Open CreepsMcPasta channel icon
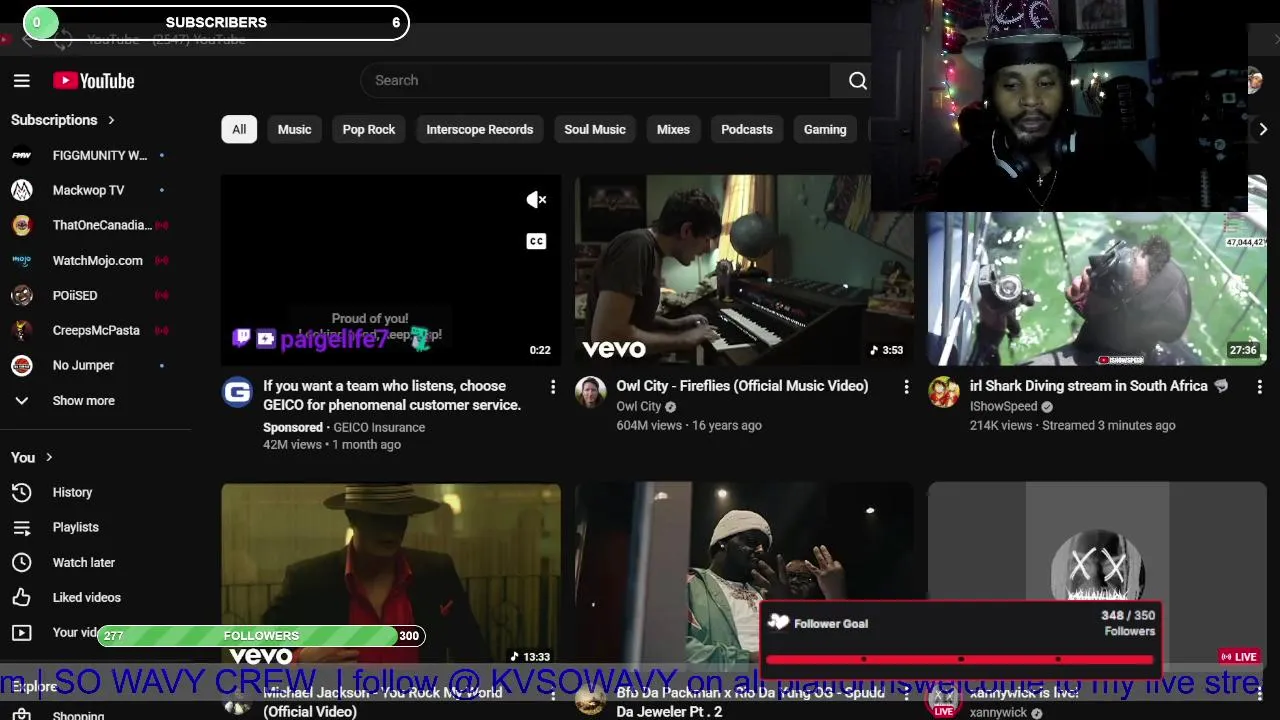The height and width of the screenshot is (720, 1280). [x=21, y=330]
